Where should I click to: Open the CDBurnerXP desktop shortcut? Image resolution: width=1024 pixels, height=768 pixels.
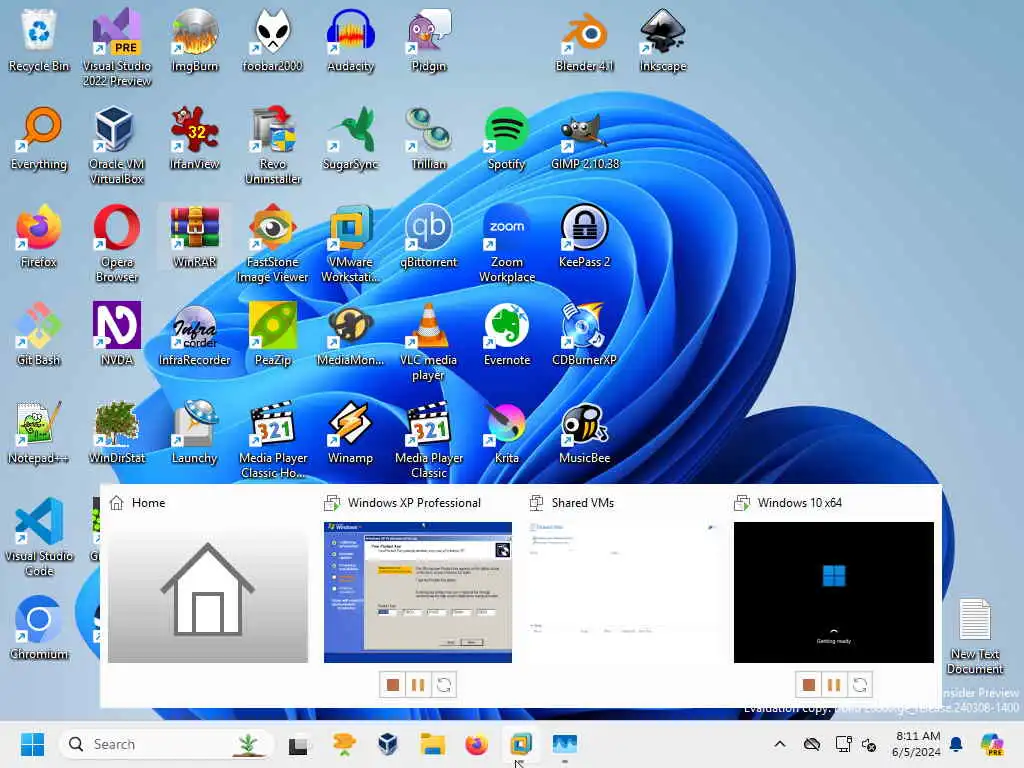584,334
